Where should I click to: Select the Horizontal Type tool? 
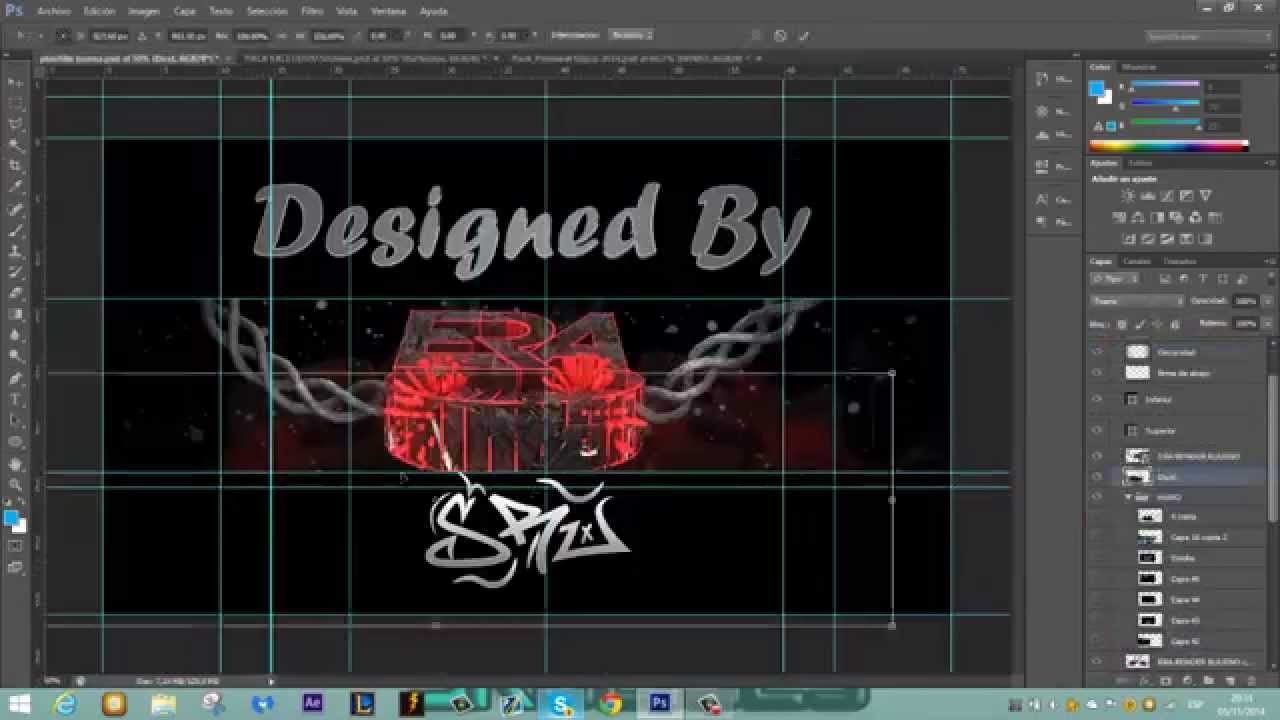tap(15, 399)
